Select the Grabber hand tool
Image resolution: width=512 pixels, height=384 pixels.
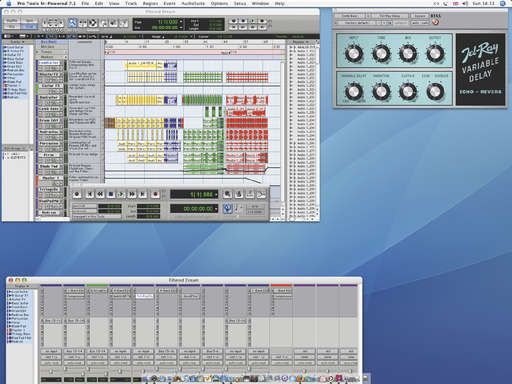(103, 23)
